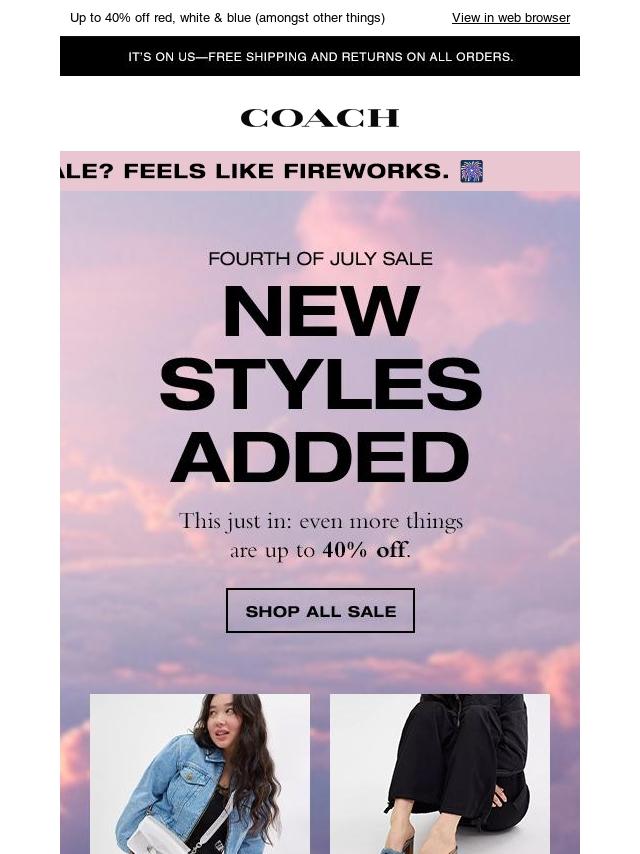The height and width of the screenshot is (854, 640).
Task: Open the denim jacket model product photo
Action: (200, 773)
